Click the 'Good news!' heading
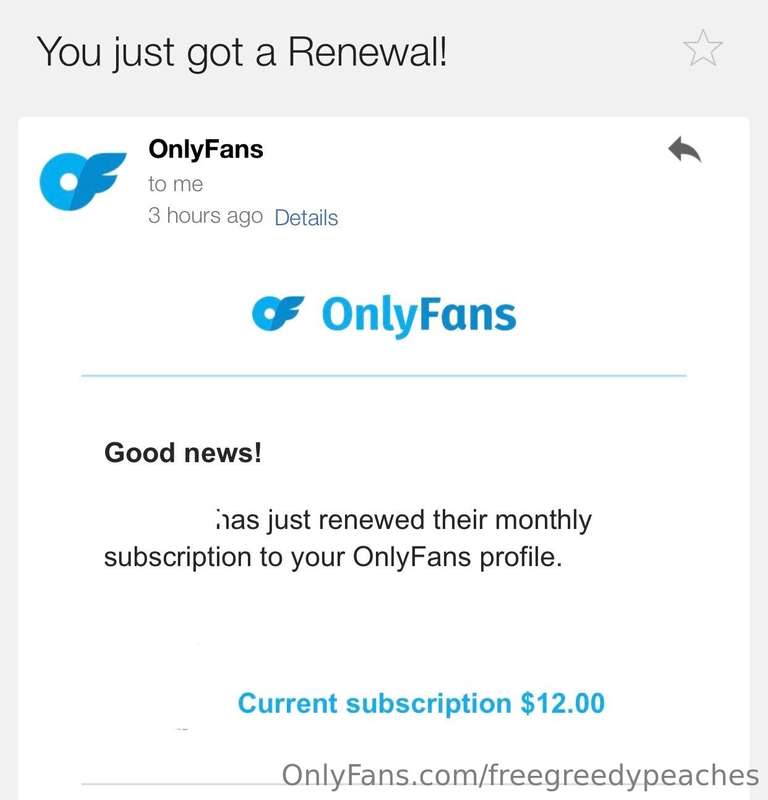 click(183, 453)
